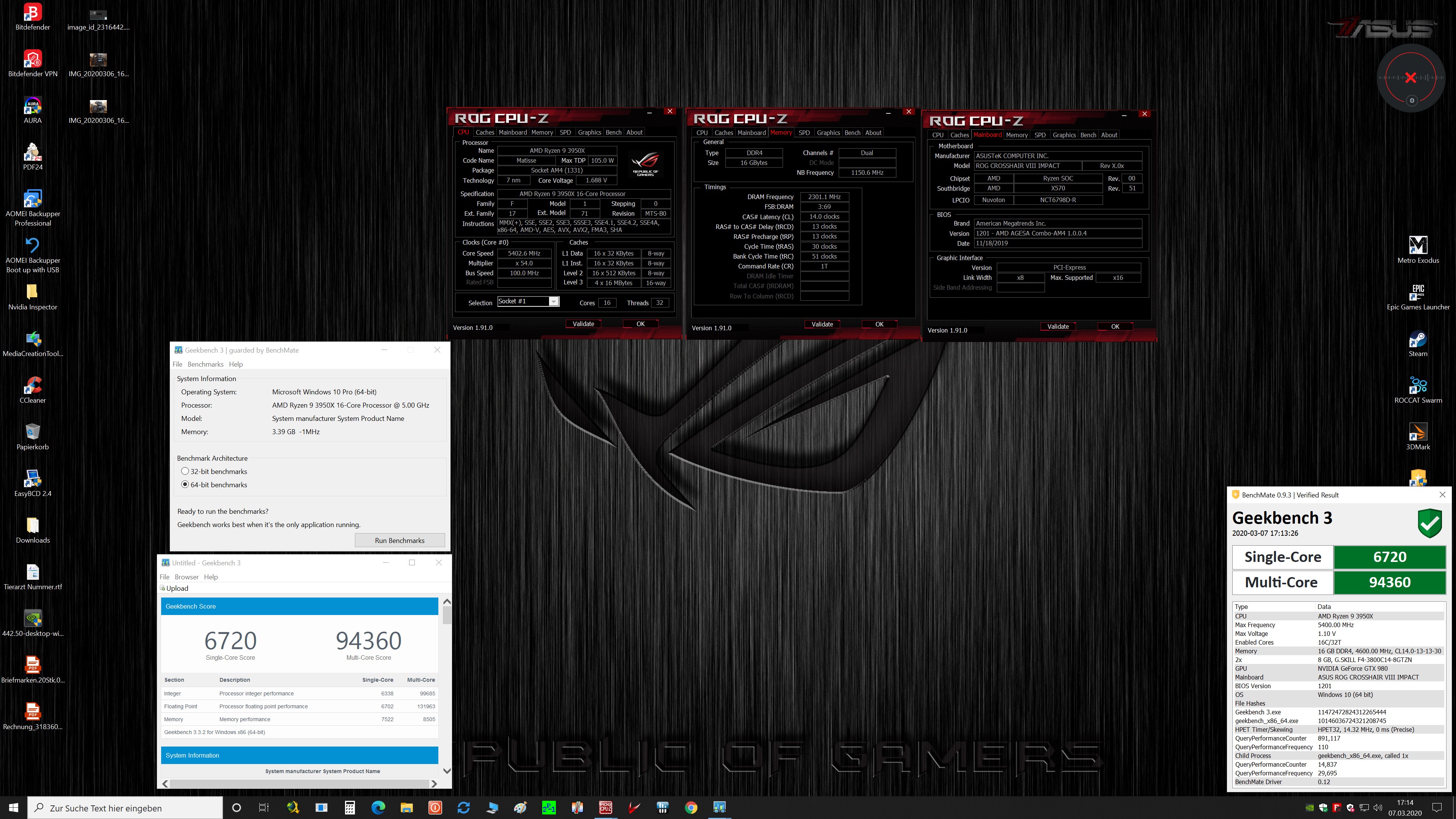Select the 64-bit benchmarks radio button
The width and height of the screenshot is (1456, 819).
(185, 485)
